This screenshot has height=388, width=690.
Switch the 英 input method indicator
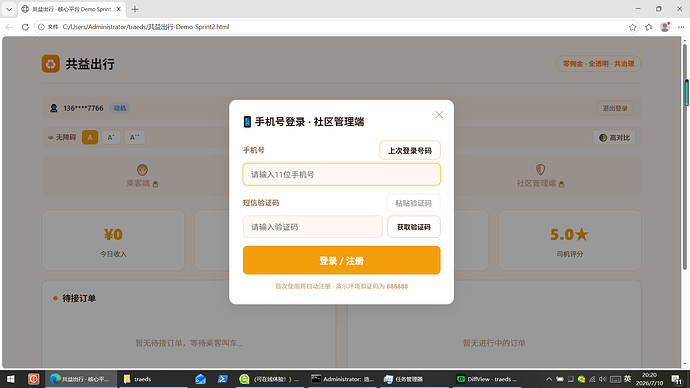628,379
